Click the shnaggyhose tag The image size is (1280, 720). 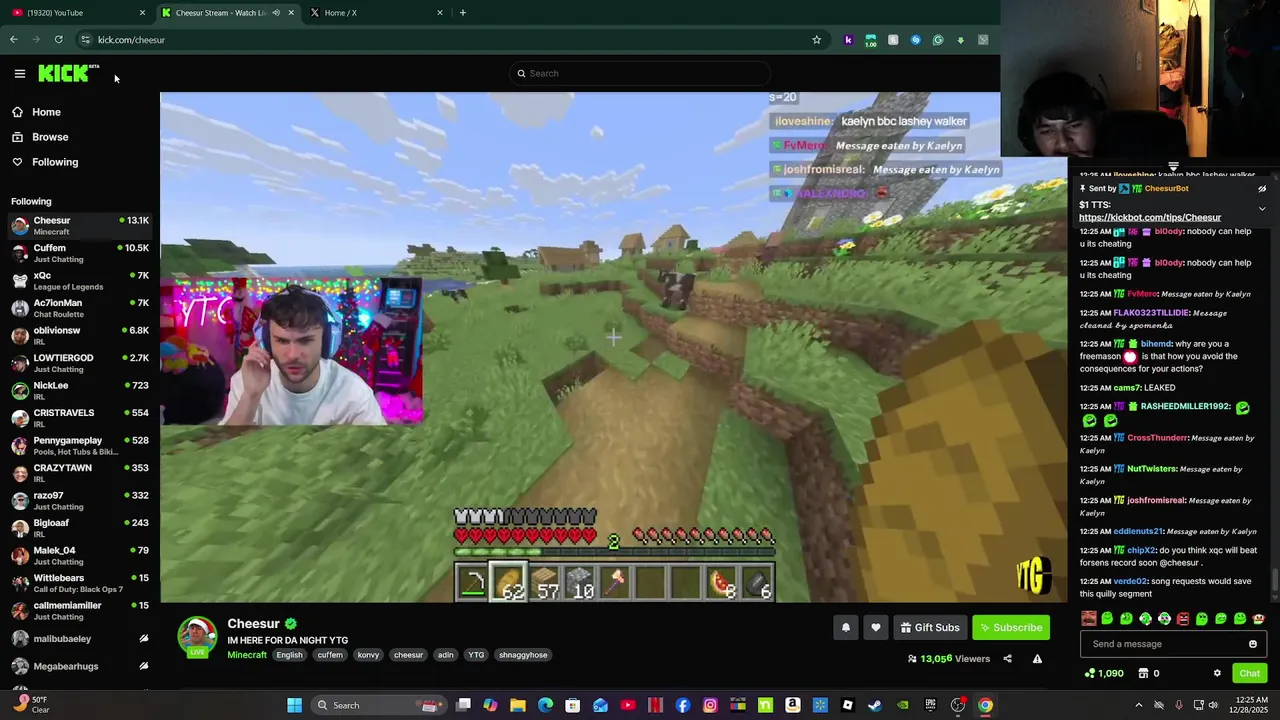[x=523, y=655]
